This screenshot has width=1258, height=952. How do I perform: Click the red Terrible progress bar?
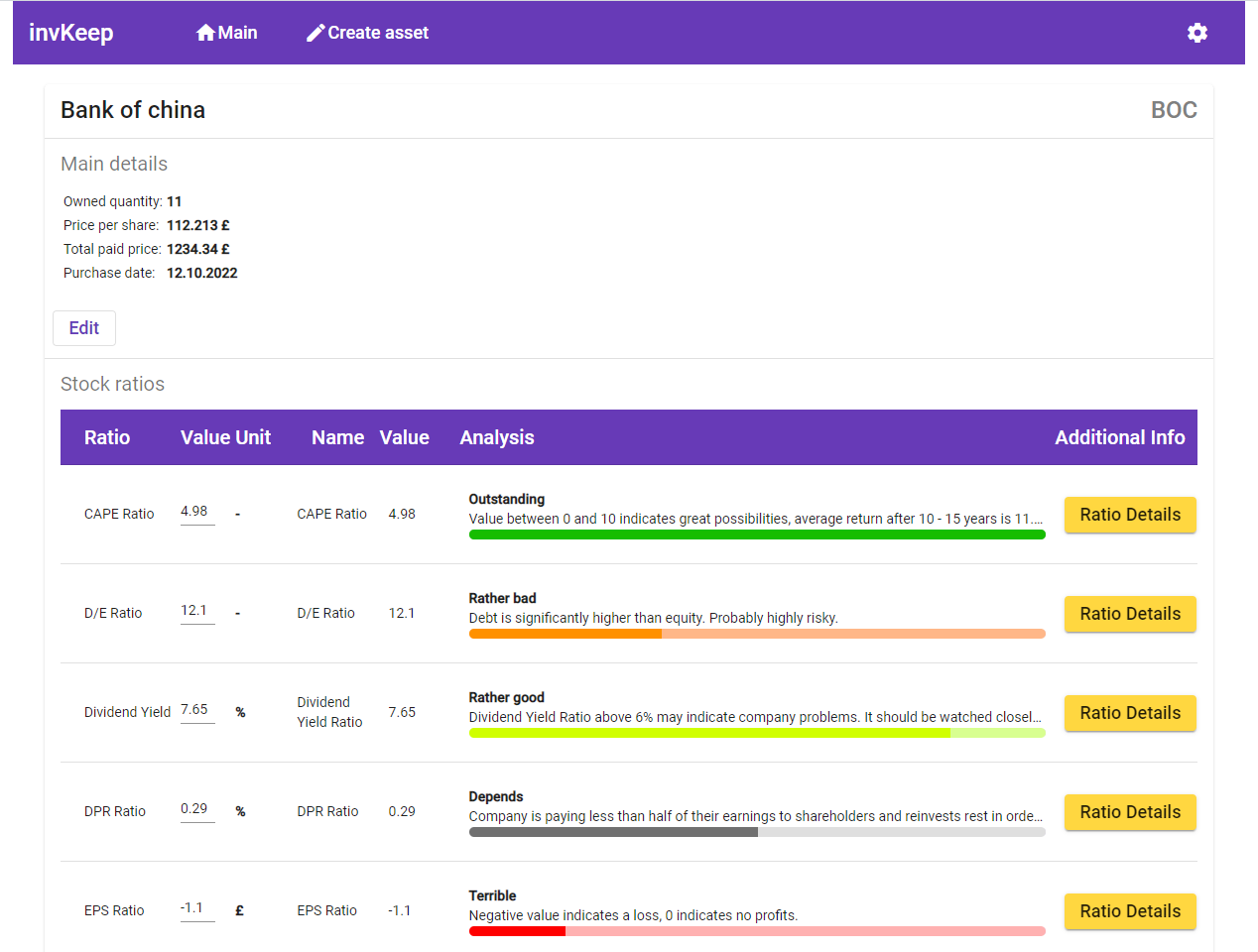coord(757,931)
